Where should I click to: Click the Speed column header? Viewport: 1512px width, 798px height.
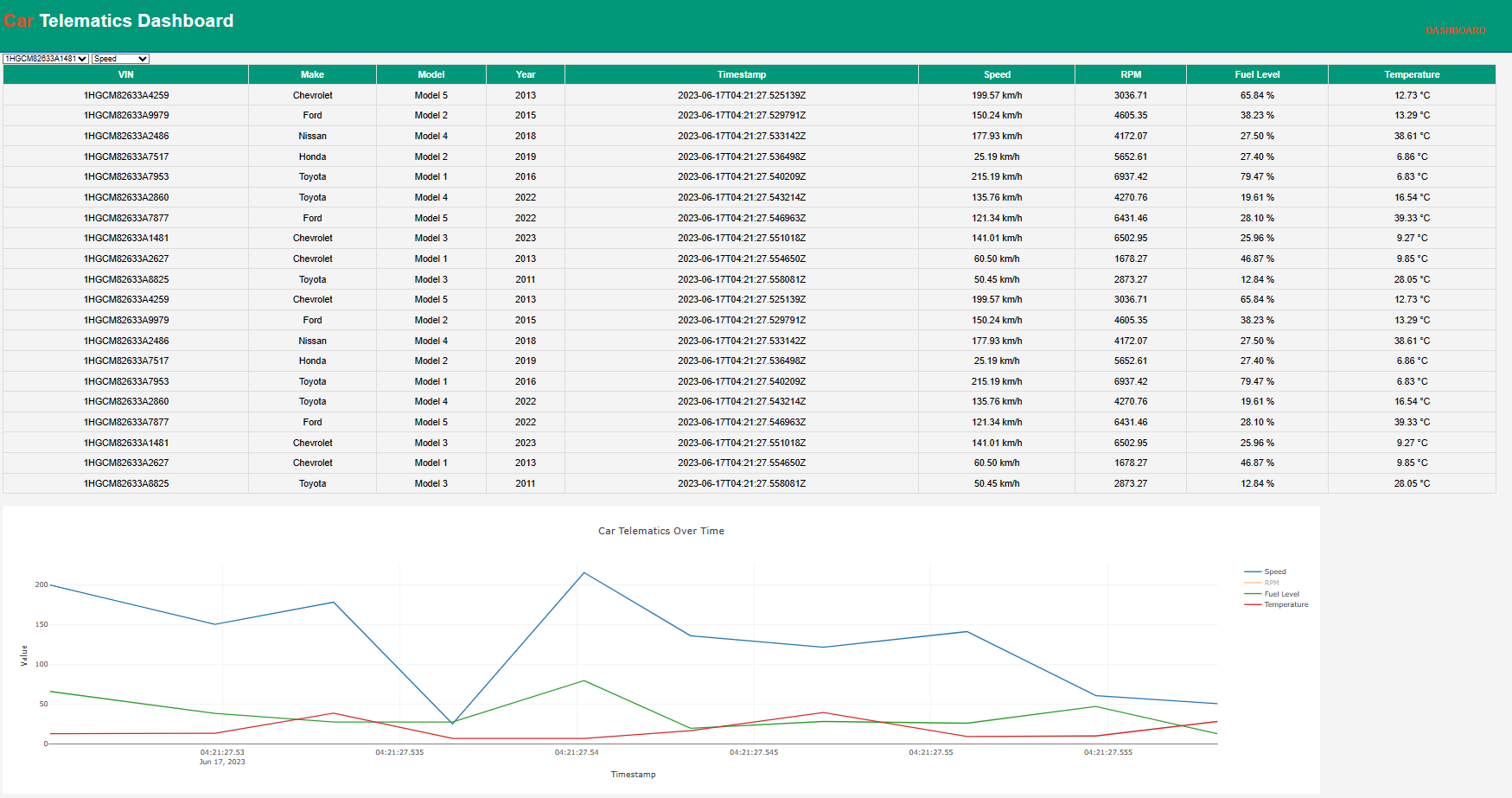[995, 74]
